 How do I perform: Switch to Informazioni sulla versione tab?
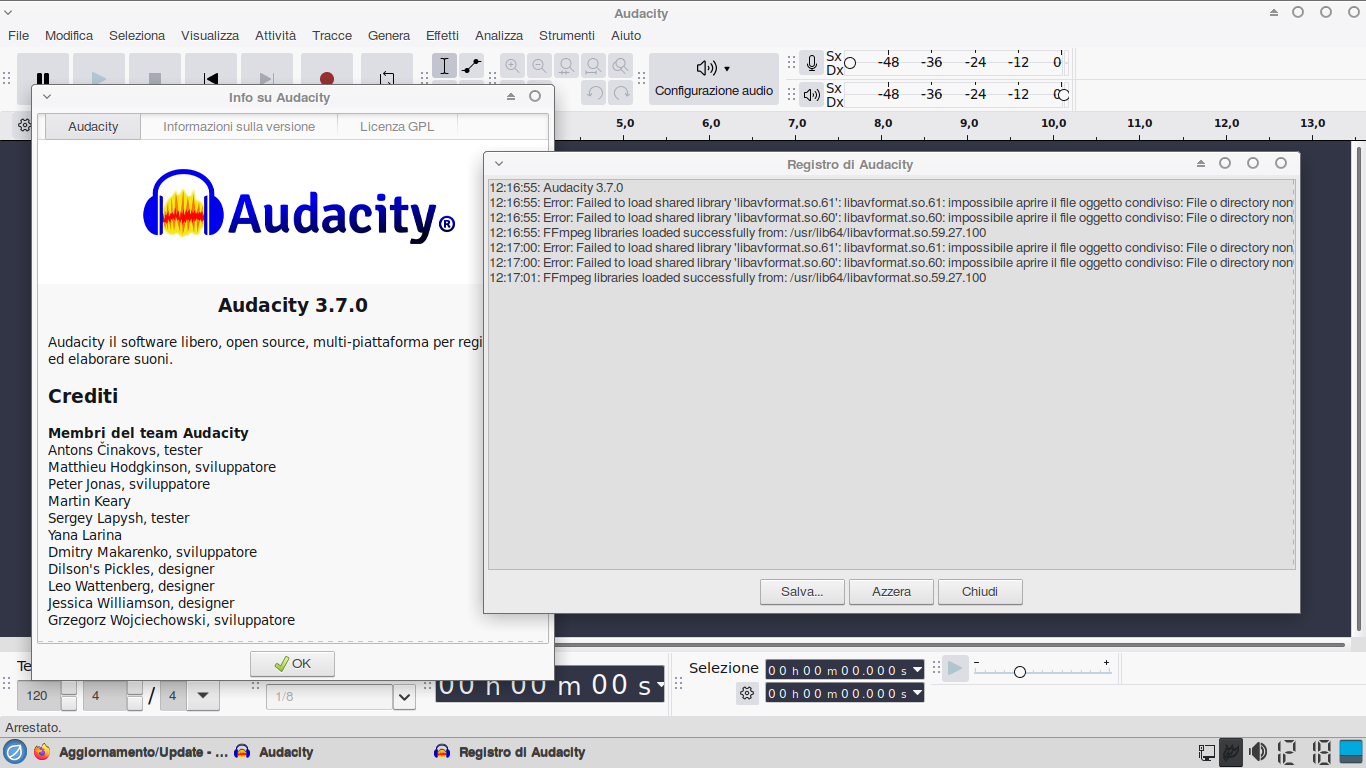coord(239,127)
